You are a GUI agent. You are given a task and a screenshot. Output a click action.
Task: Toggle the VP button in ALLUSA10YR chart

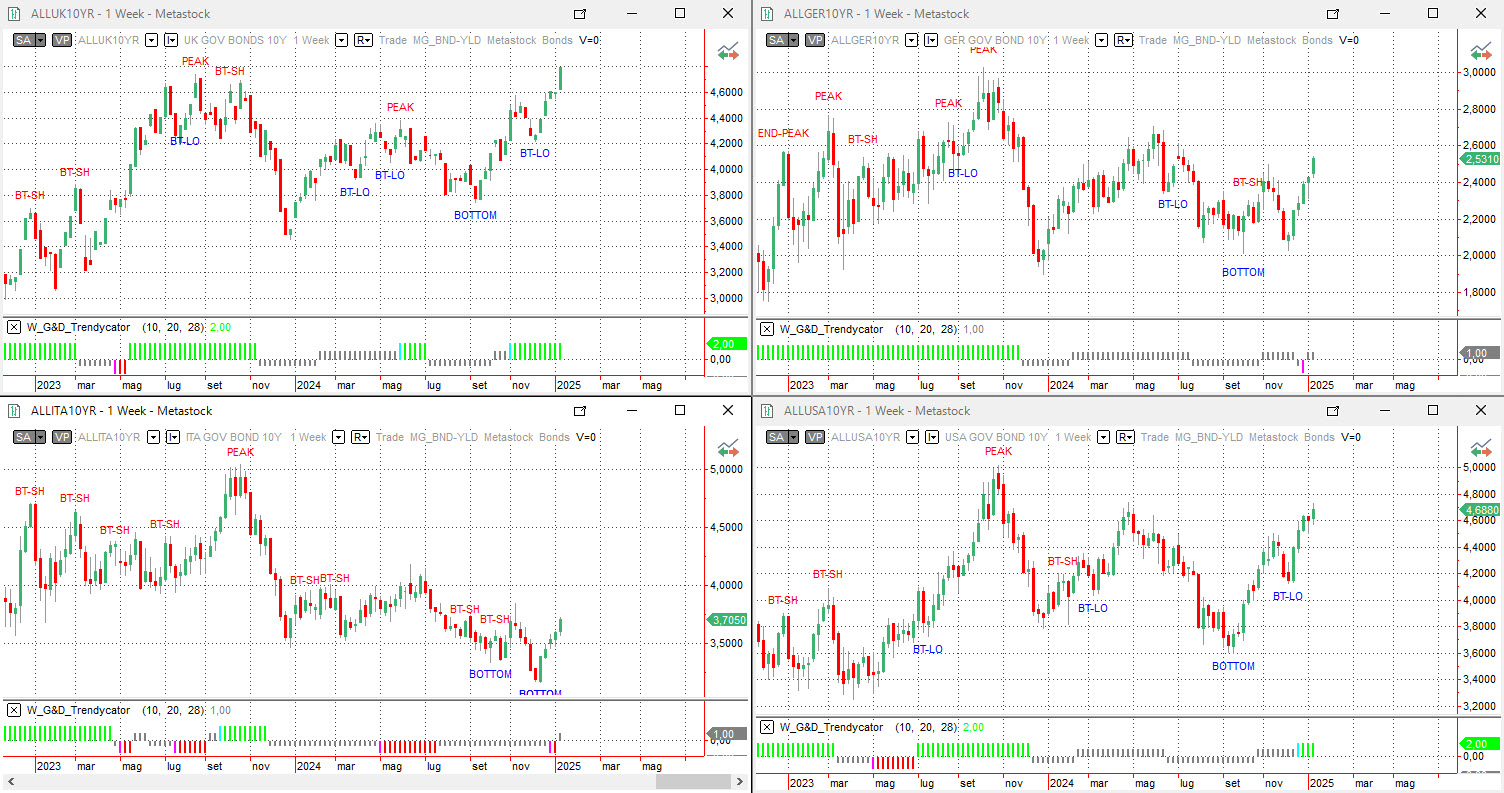click(815, 437)
